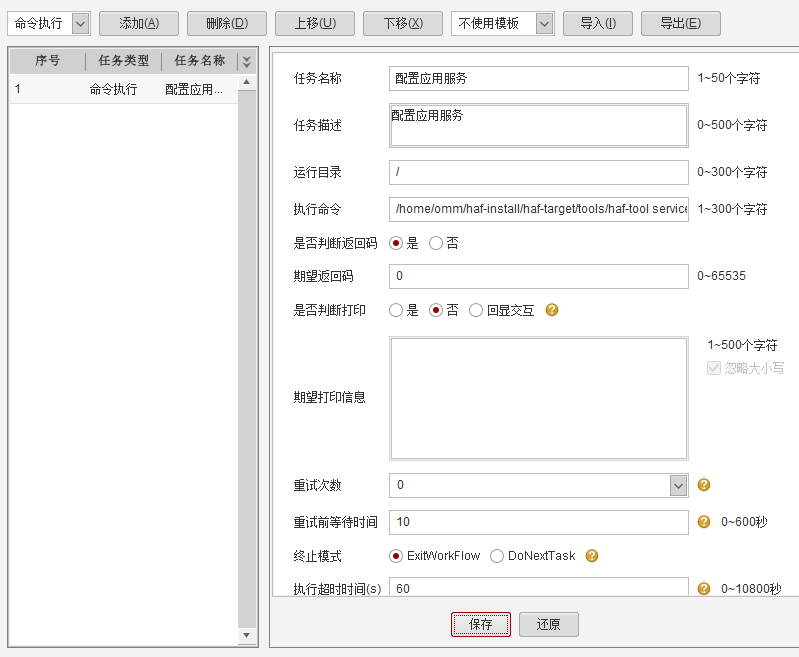Screen dimensions: 799x657
Task: Open help icon next to 执行超时时间 field
Action: click(x=704, y=589)
